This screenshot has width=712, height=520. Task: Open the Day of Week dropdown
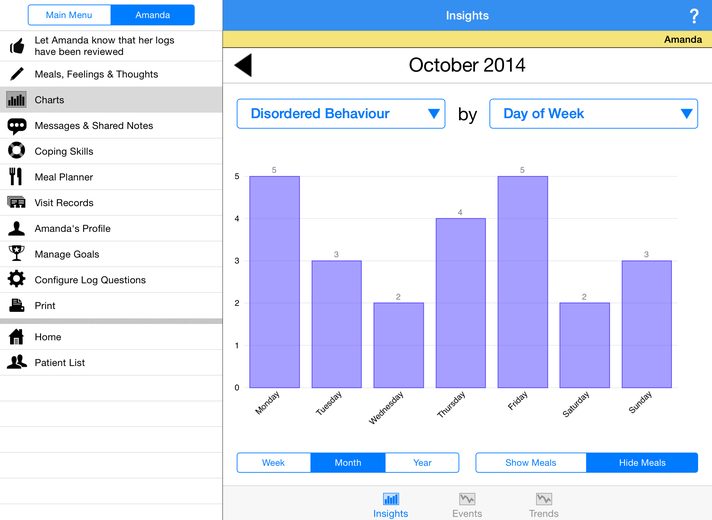click(x=593, y=114)
